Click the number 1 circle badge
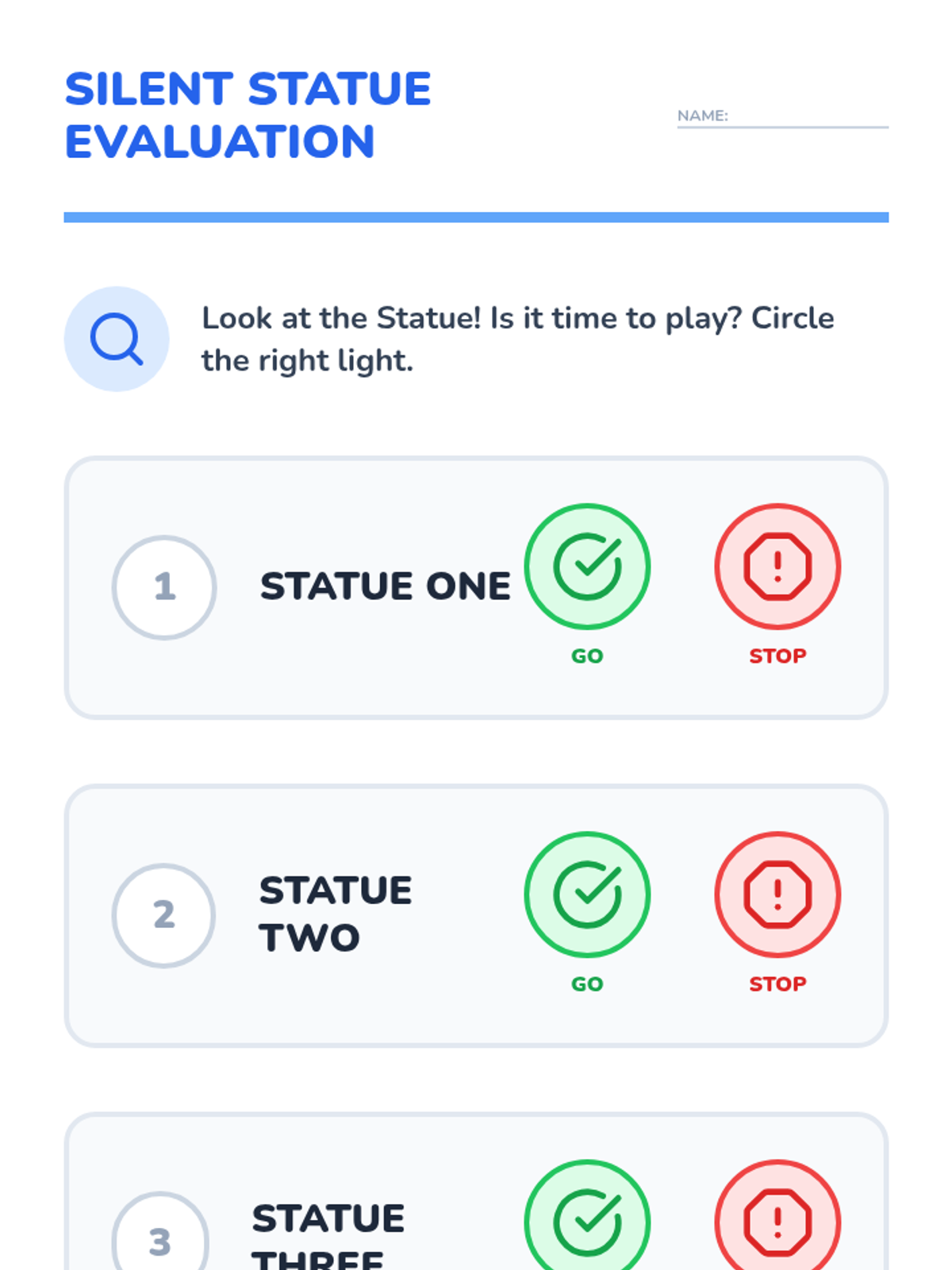Image resolution: width=952 pixels, height=1270 pixels. (164, 587)
